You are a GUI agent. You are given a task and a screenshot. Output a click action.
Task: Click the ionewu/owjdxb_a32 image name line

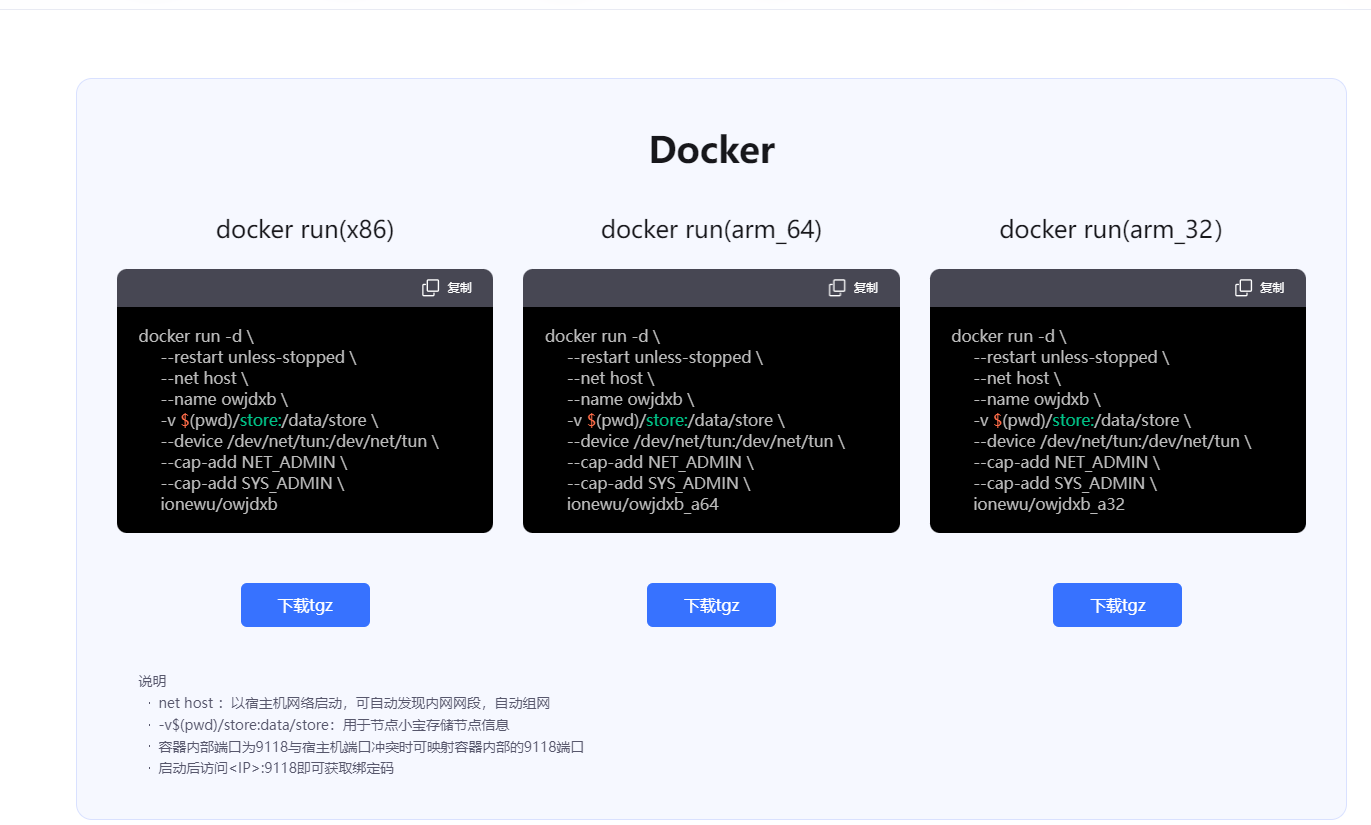click(1049, 504)
